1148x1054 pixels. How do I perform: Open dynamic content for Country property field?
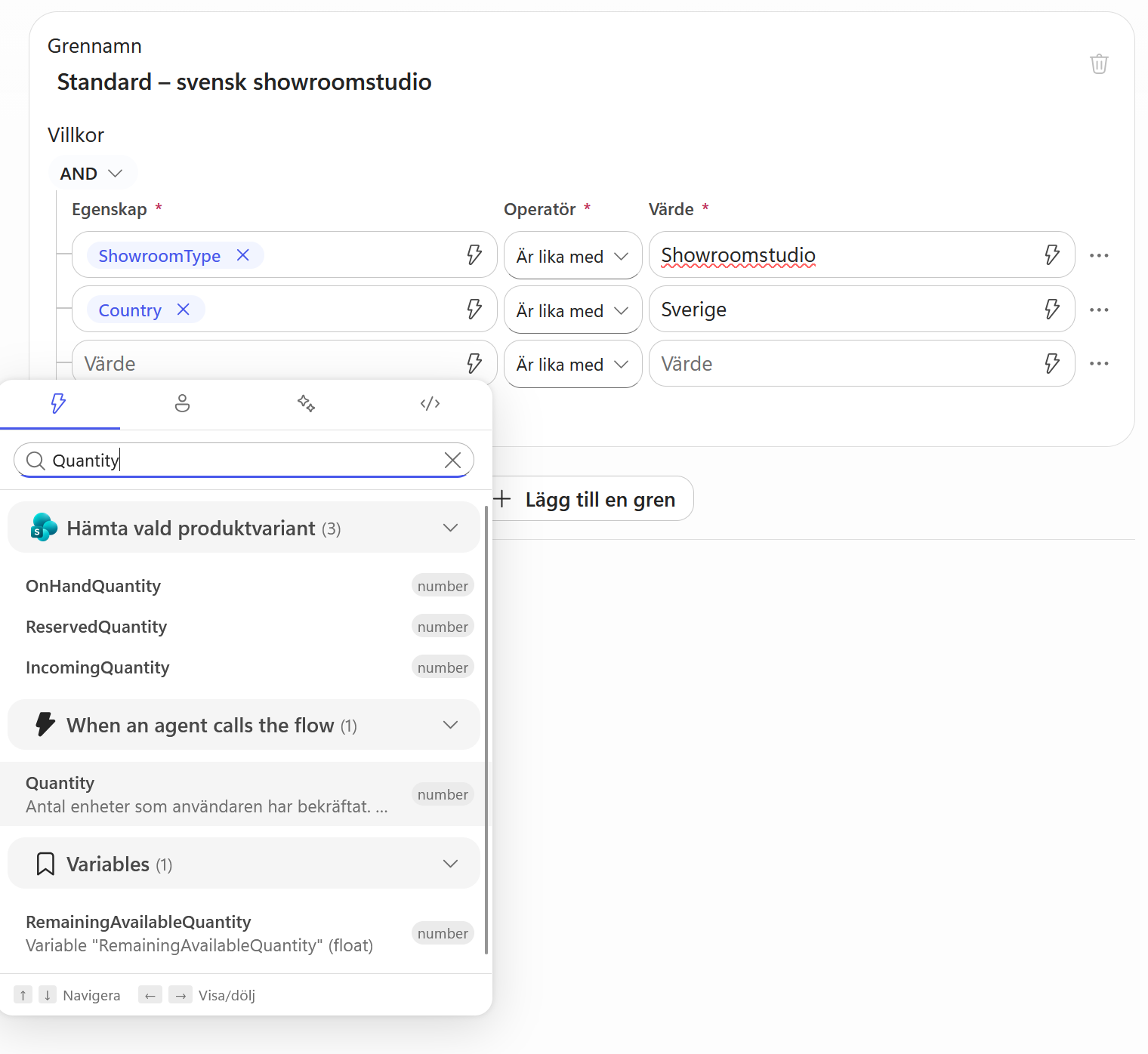point(474,310)
